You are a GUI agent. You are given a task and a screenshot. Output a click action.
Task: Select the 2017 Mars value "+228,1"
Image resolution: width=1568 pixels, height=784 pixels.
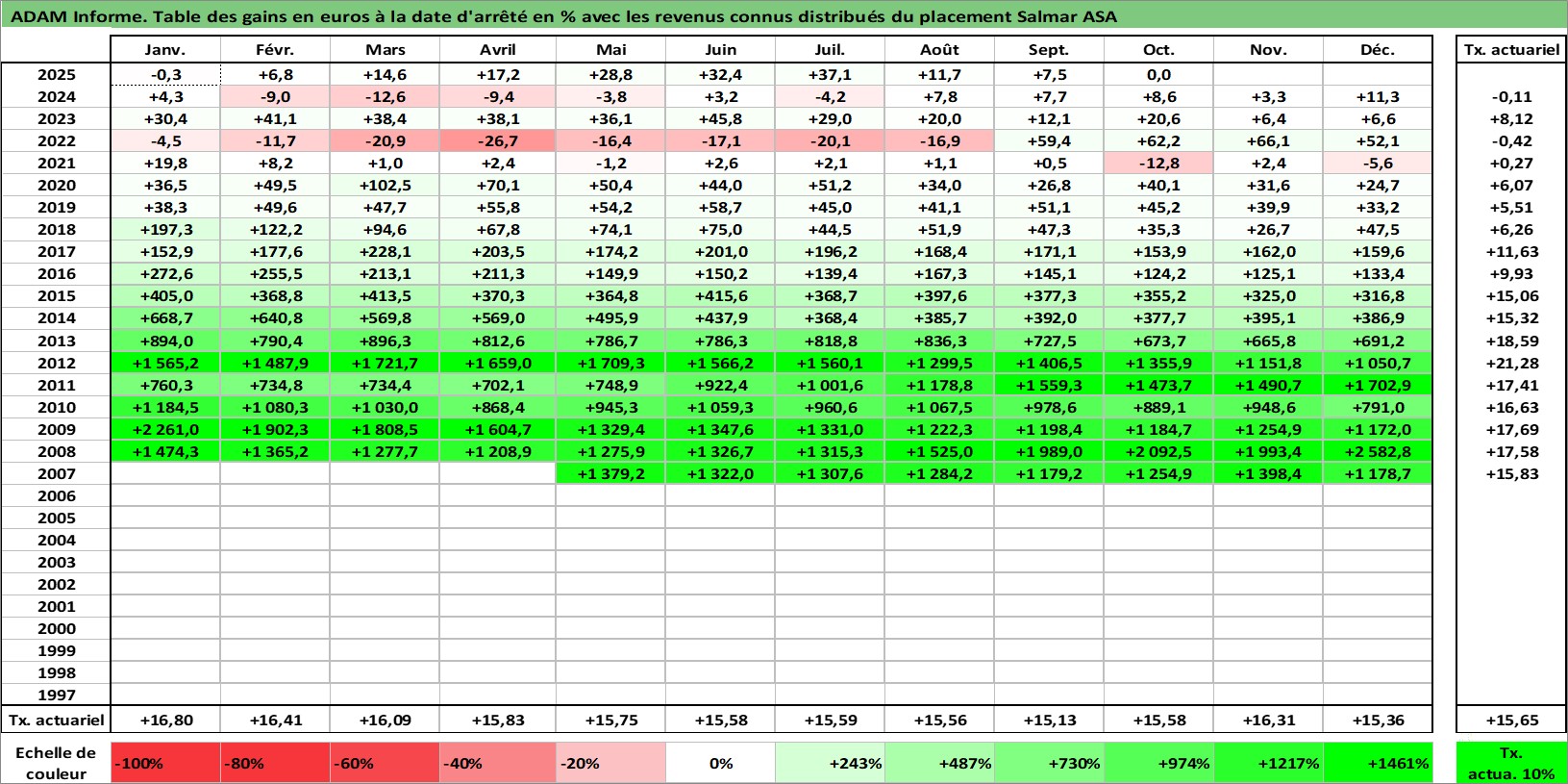385,252
